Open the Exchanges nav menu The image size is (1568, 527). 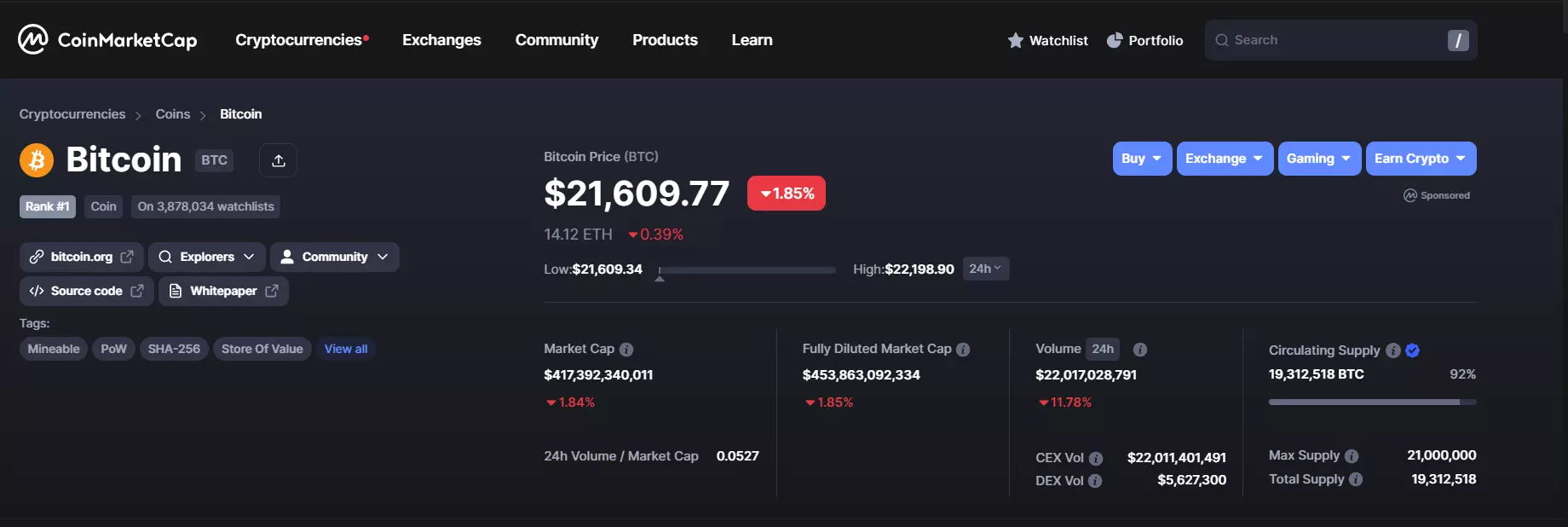441,40
